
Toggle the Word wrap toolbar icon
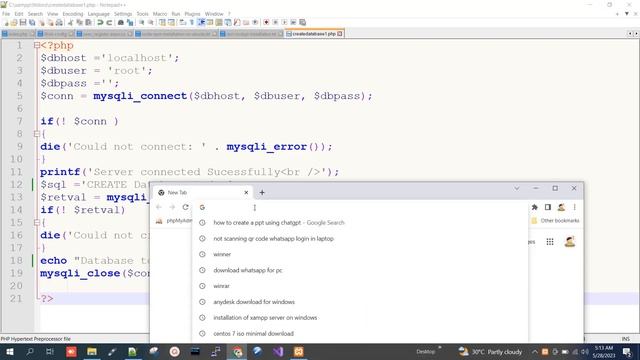[182, 22]
